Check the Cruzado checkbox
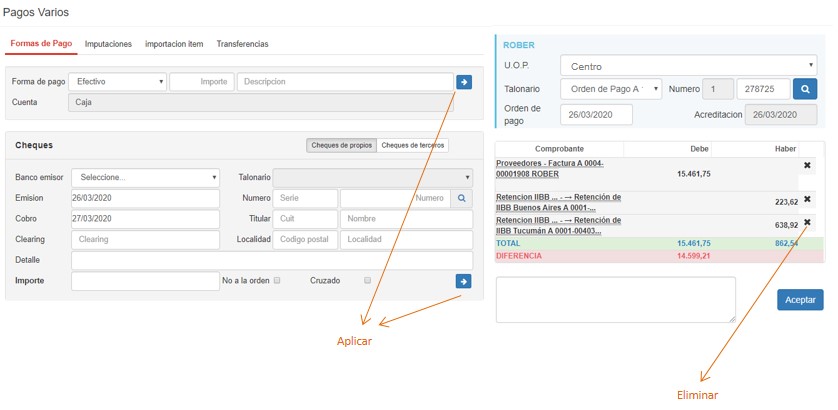838x410 pixels. 368,281
